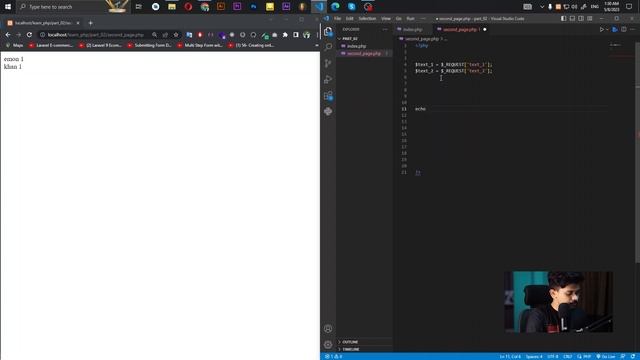The width and height of the screenshot is (640, 360).
Task: Switch to the second_page.php editor tab
Action: (x=460, y=29)
